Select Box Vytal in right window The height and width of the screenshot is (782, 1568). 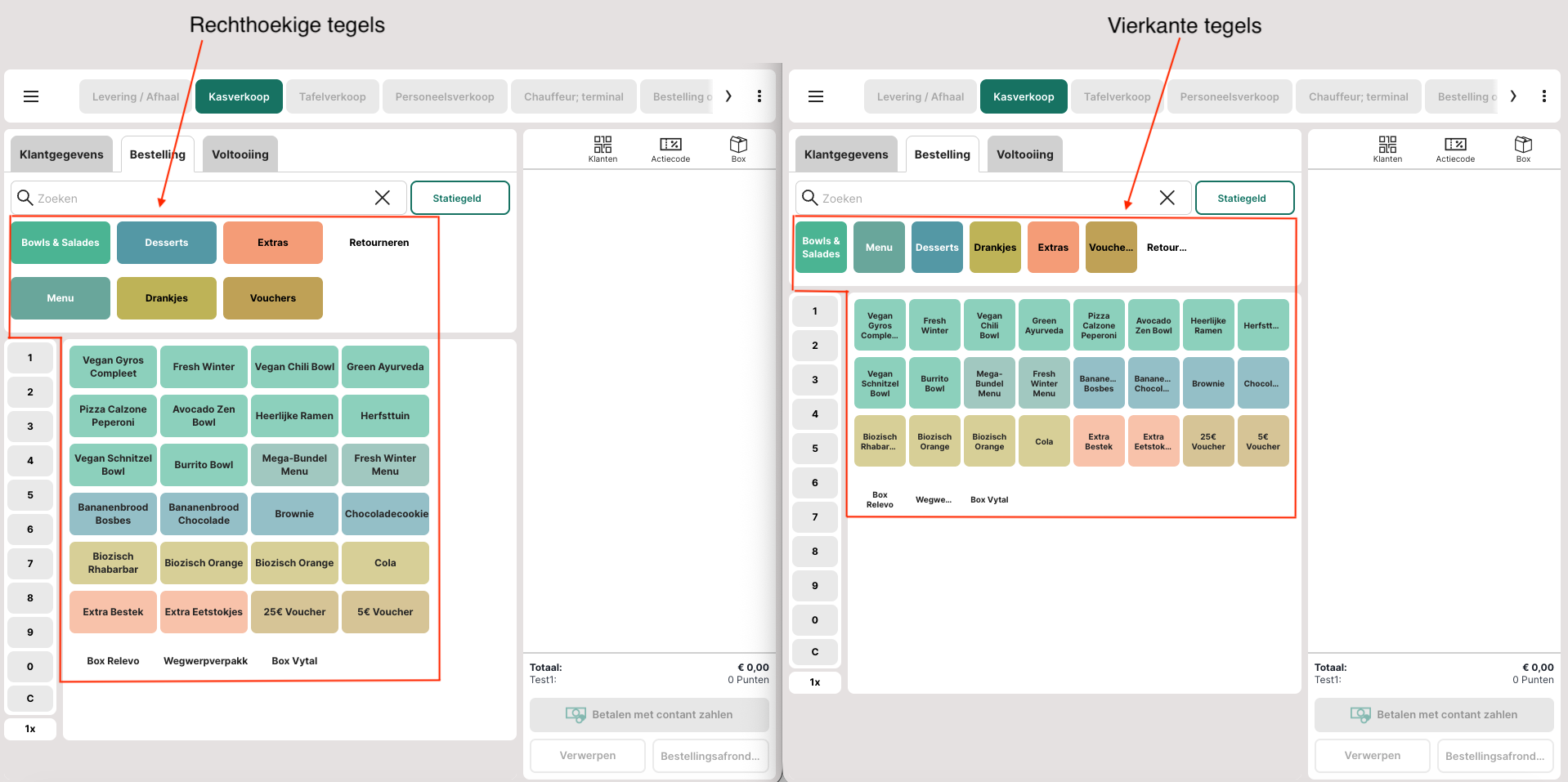click(989, 499)
